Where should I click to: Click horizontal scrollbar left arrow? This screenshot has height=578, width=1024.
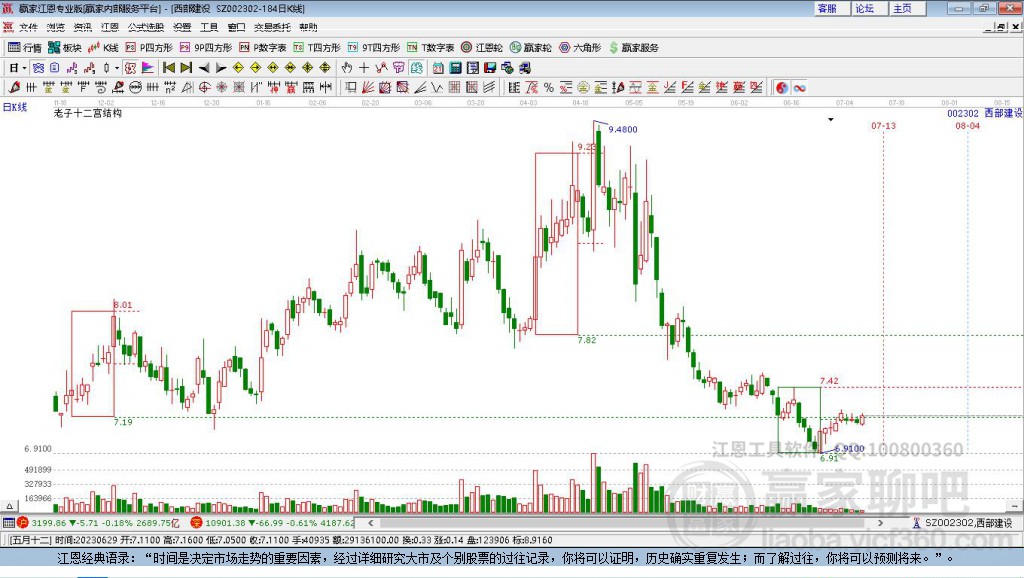(370, 522)
